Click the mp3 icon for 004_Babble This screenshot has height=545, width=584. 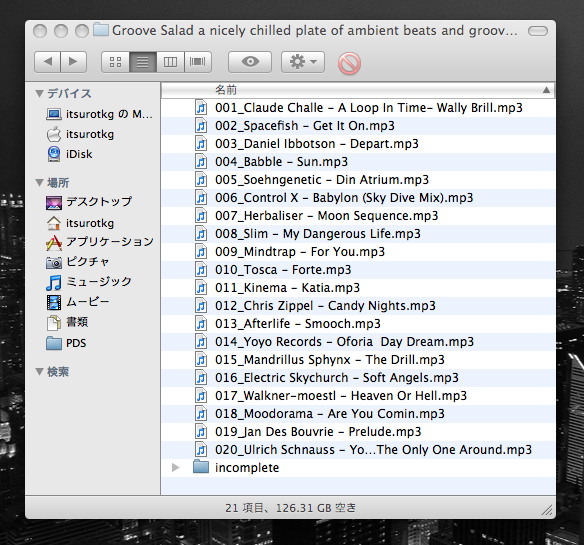pyautogui.click(x=201, y=162)
